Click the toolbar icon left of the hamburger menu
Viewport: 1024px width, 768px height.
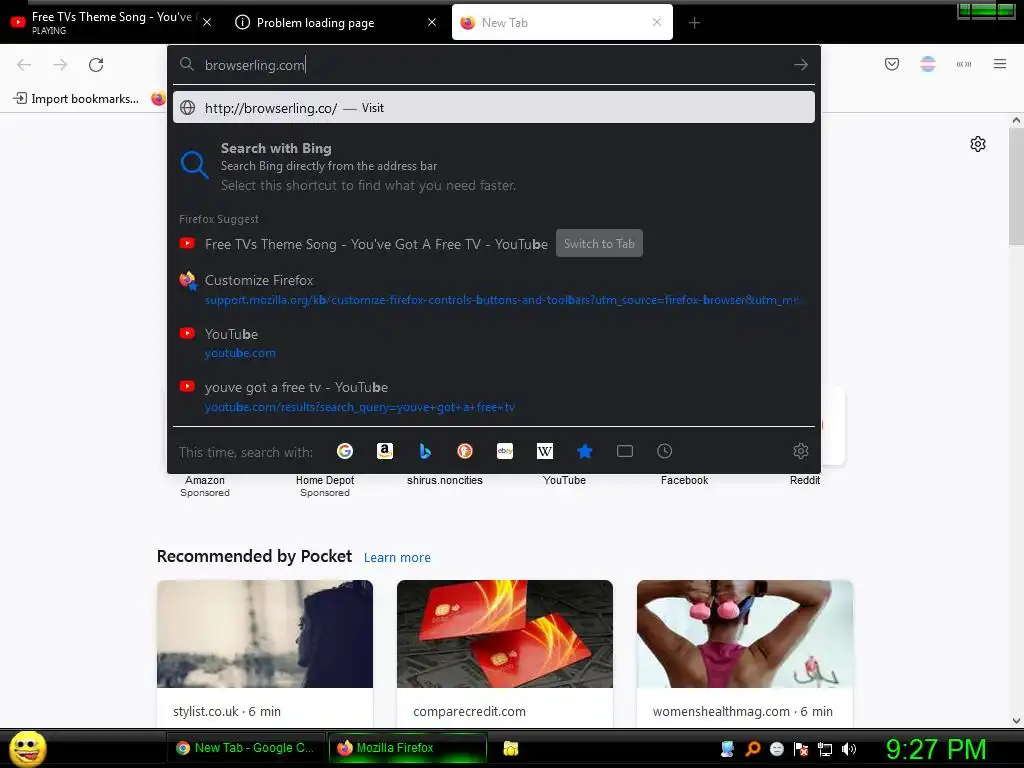coord(963,64)
